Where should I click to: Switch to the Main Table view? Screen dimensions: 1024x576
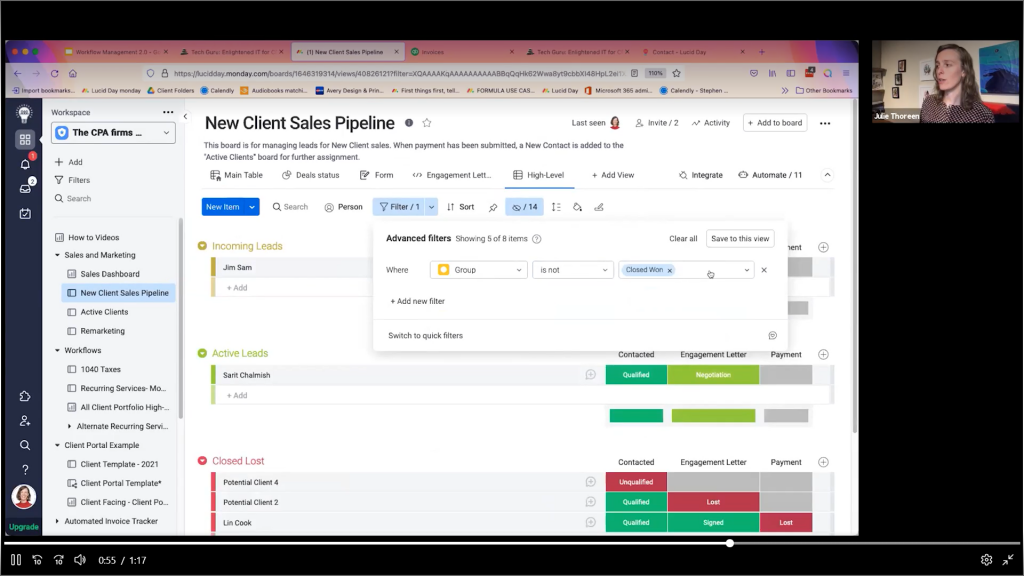coord(236,175)
